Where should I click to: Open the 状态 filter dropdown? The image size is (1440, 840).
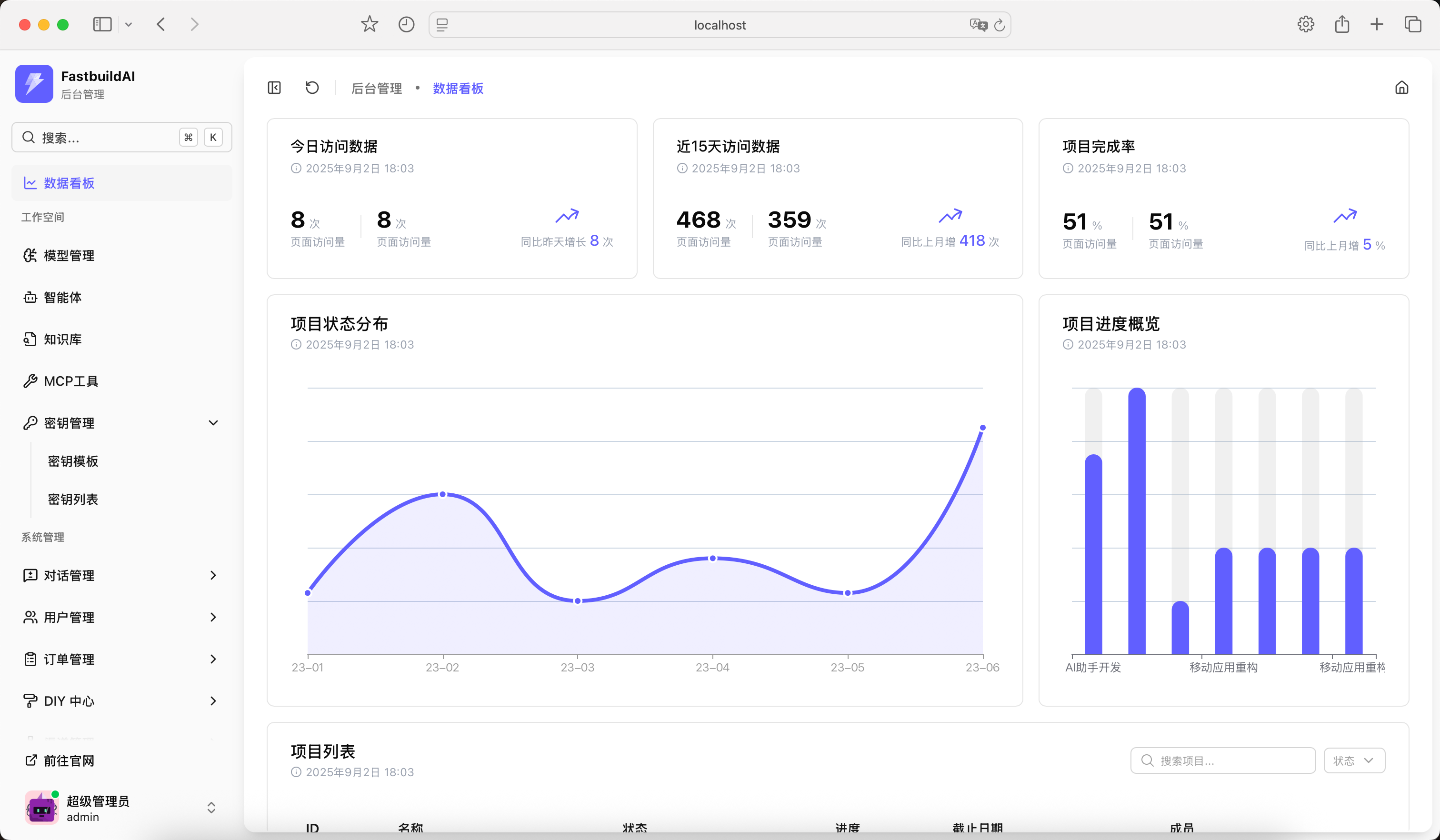coord(1354,760)
